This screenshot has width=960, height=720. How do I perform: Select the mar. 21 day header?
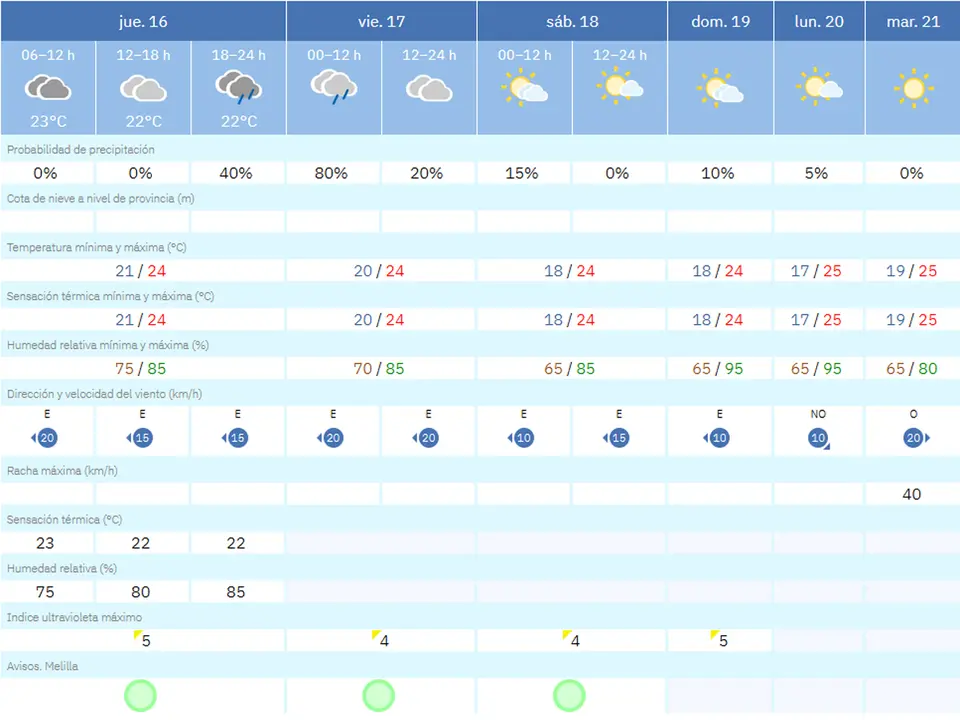pyautogui.click(x=913, y=21)
